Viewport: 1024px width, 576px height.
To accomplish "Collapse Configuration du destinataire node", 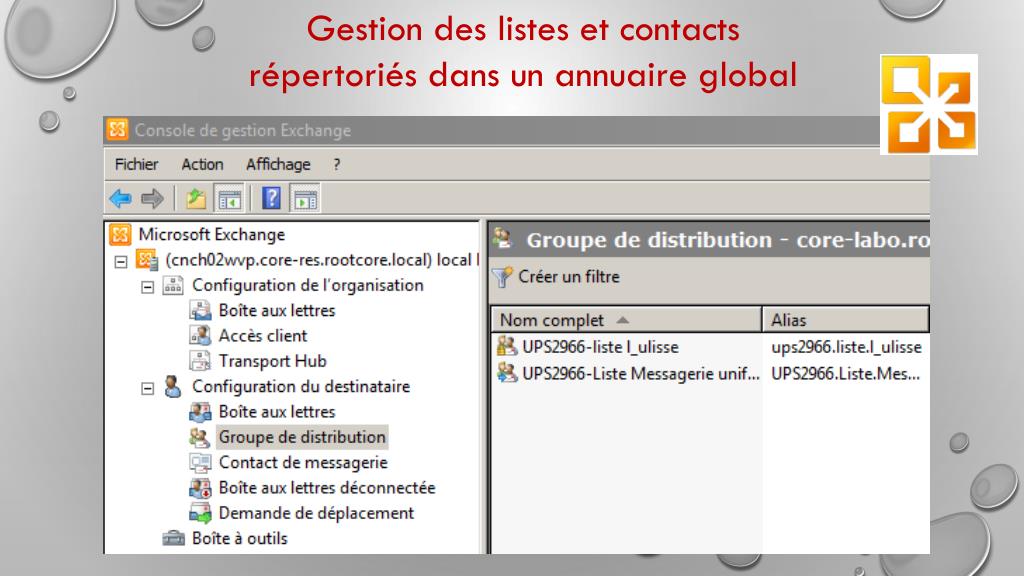I will click(148, 389).
